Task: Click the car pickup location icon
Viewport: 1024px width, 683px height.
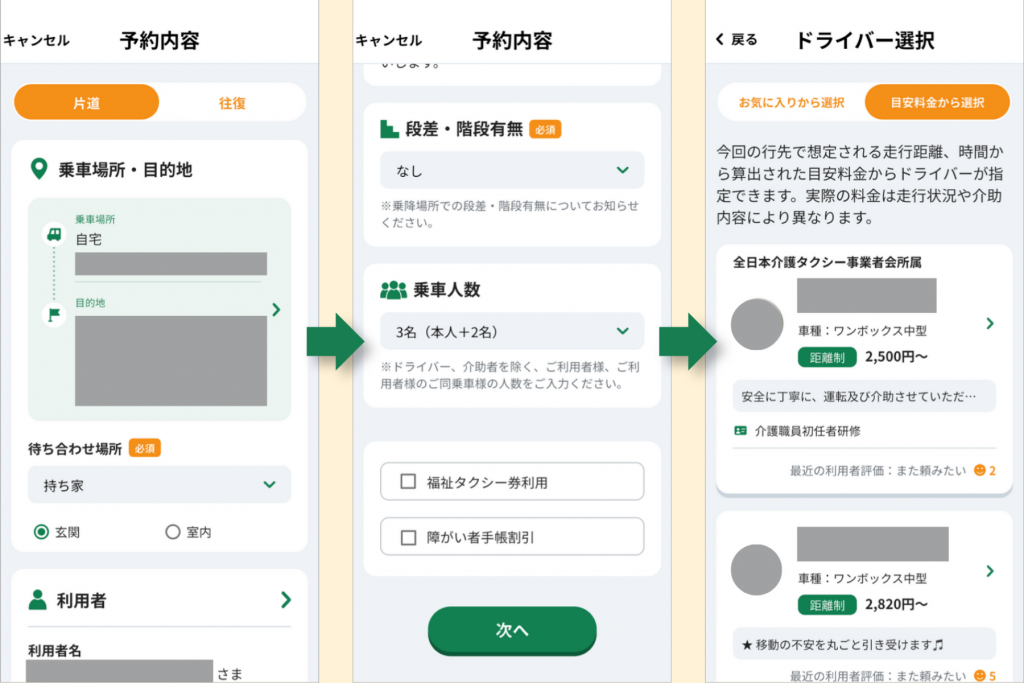Action: tap(54, 234)
